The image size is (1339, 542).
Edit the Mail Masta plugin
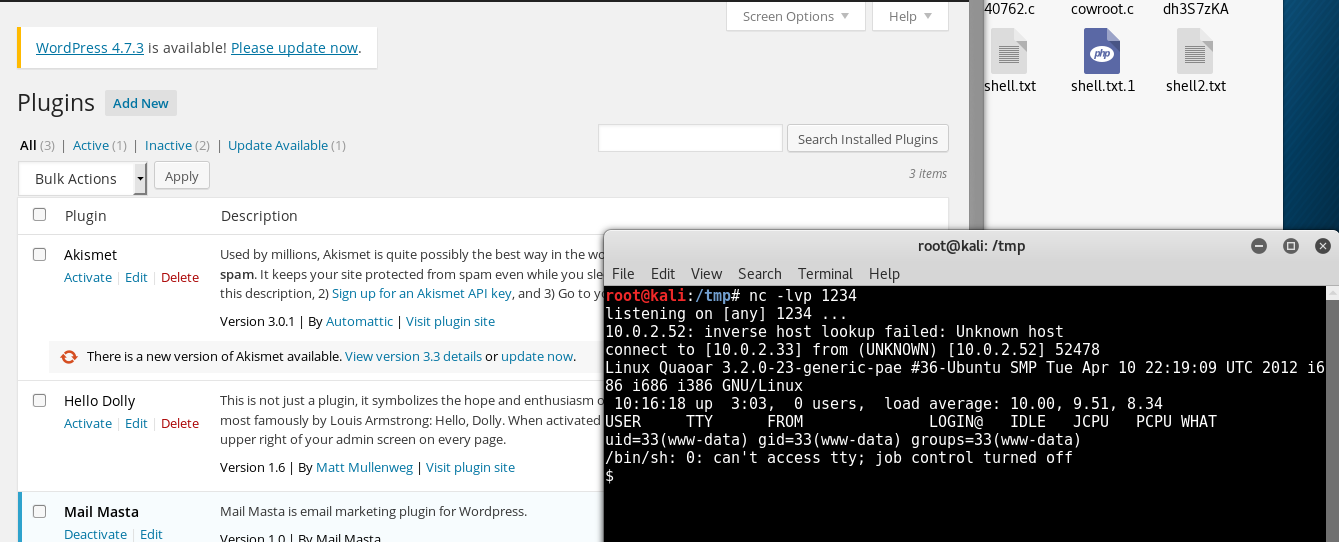coord(151,534)
